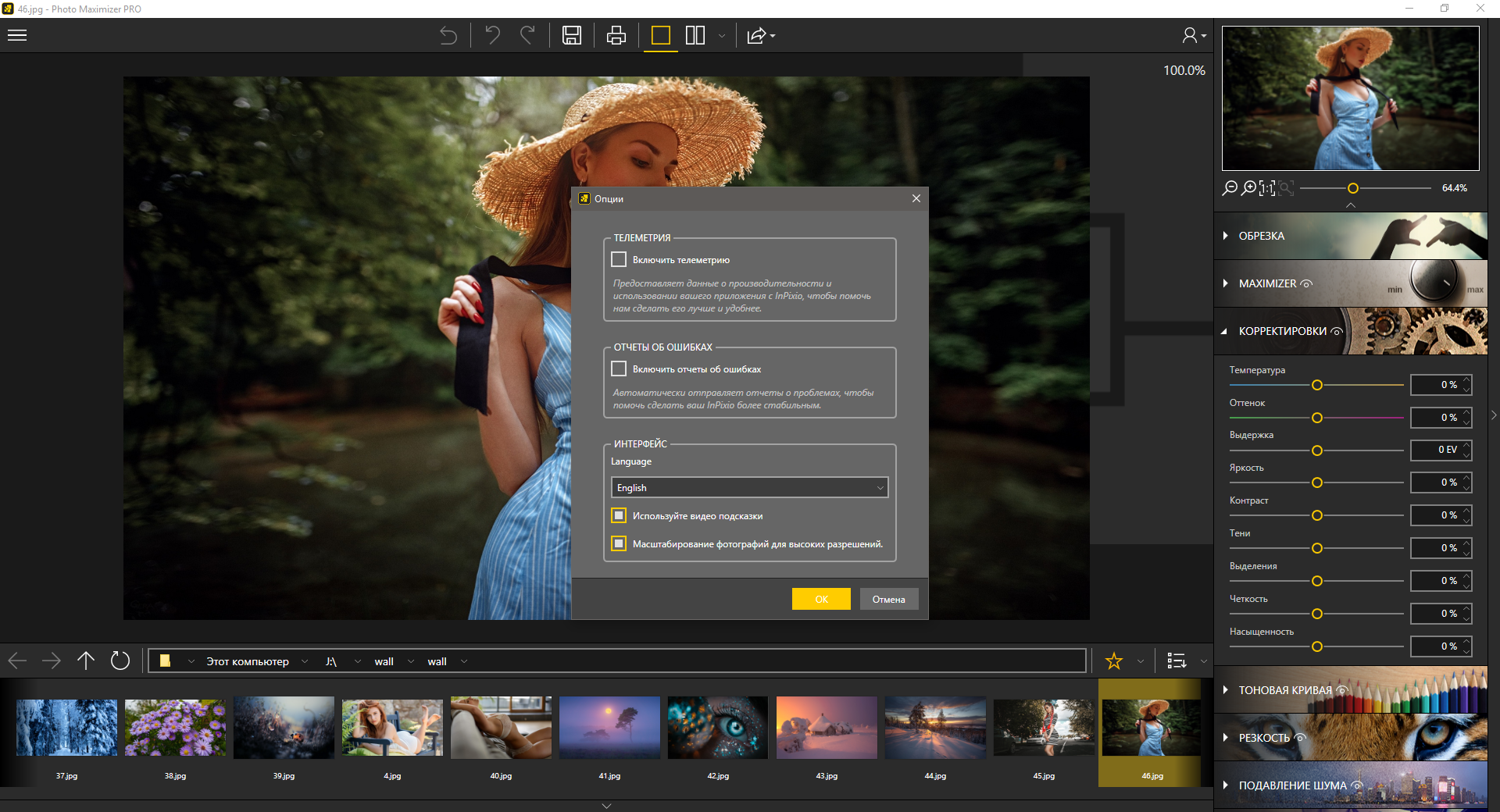Viewport: 1500px width, 812px height.
Task: Go up one folder level
Action: coord(86,661)
